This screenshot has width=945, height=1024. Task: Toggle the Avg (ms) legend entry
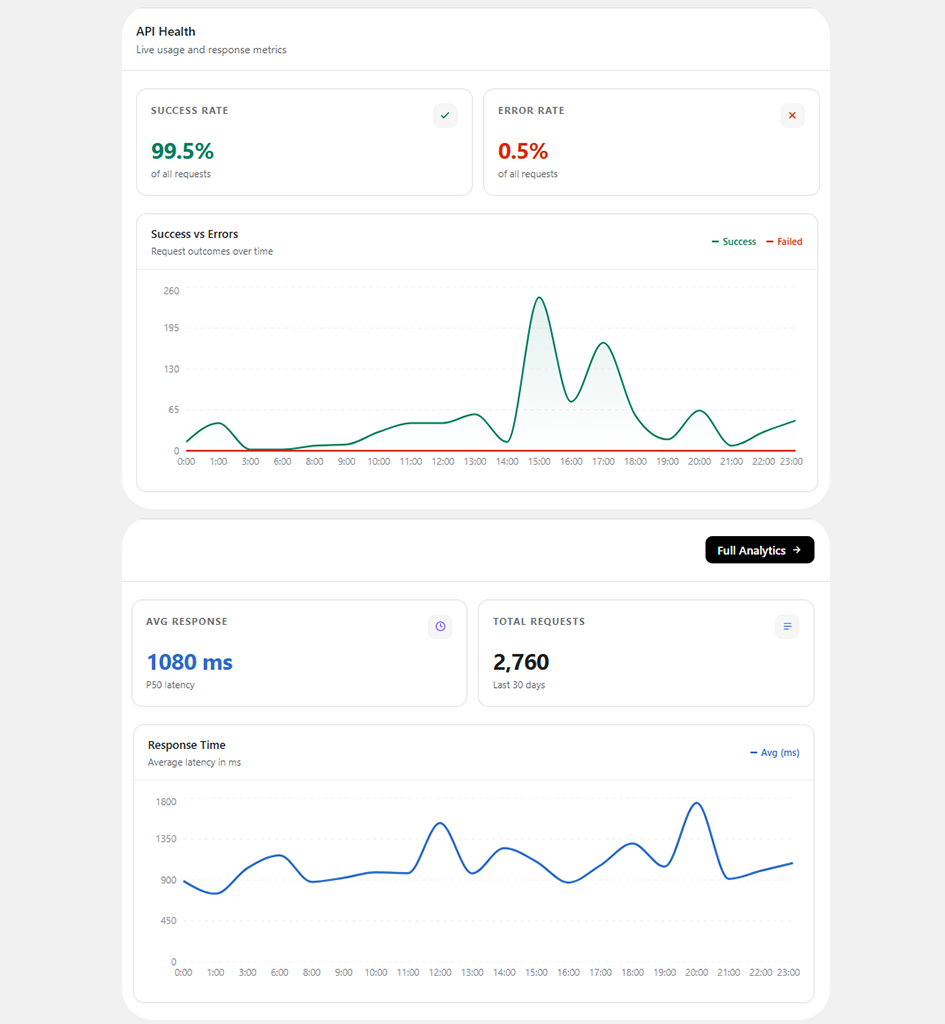click(775, 752)
